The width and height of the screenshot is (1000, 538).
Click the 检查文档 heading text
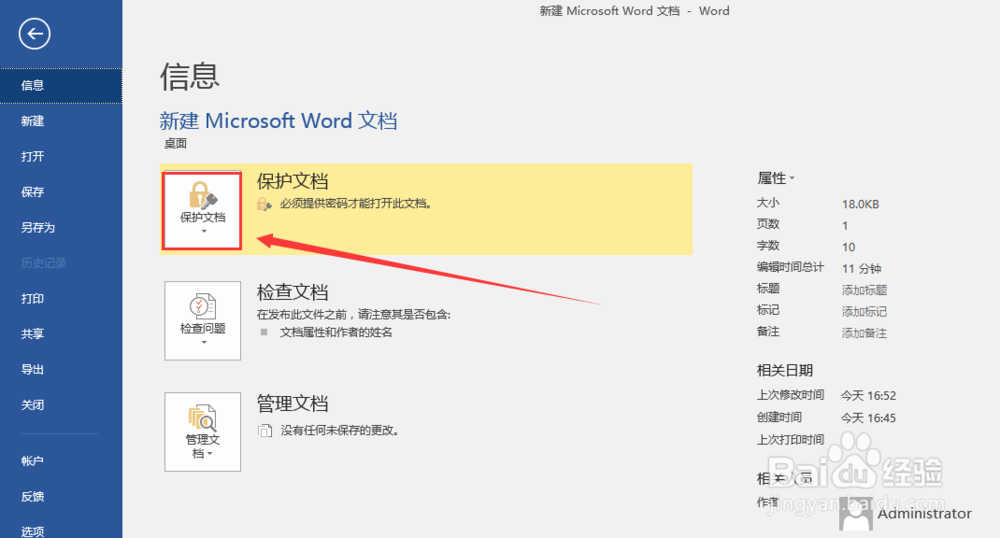[x=292, y=293]
